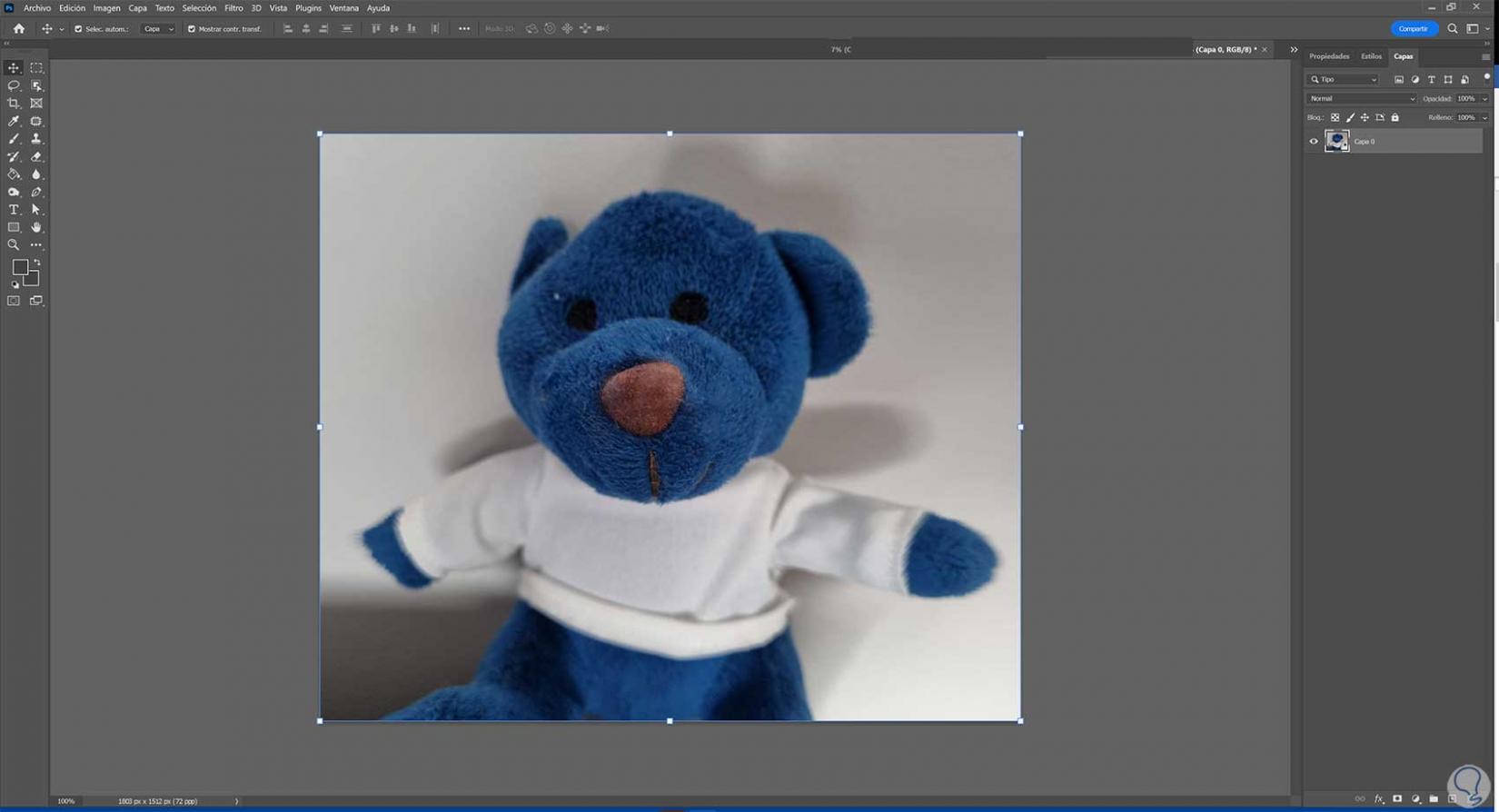Viewport: 1499px width, 812px height.
Task: Toggle the Selec. autom. checkbox
Action: [78, 29]
